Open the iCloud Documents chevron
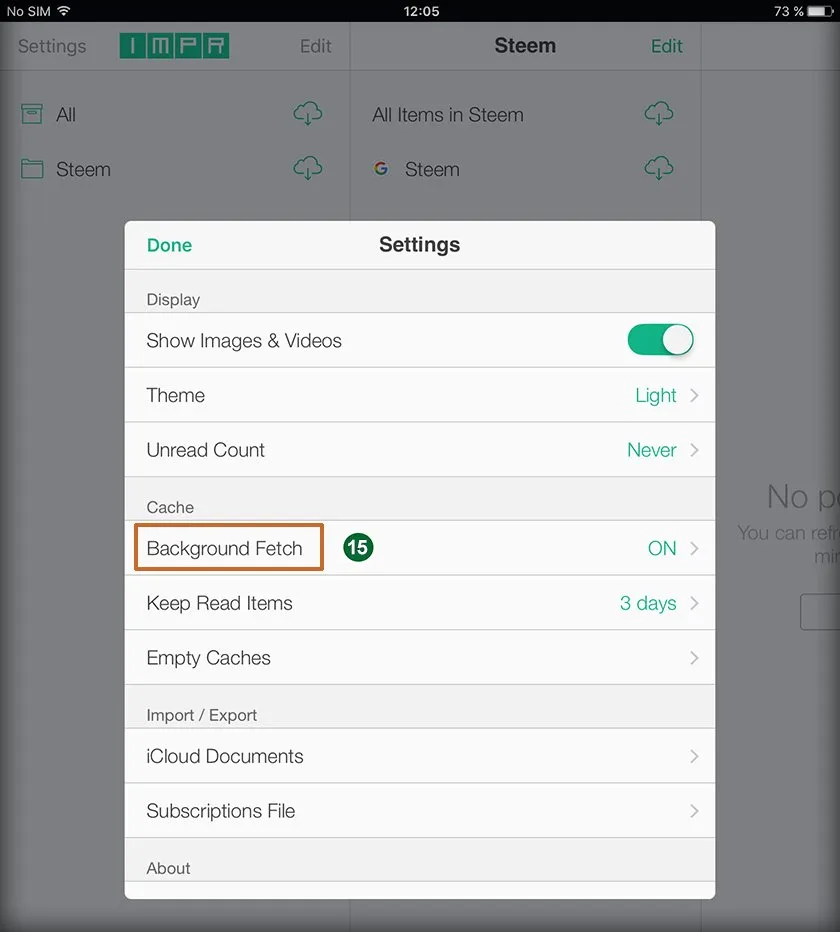 694,756
